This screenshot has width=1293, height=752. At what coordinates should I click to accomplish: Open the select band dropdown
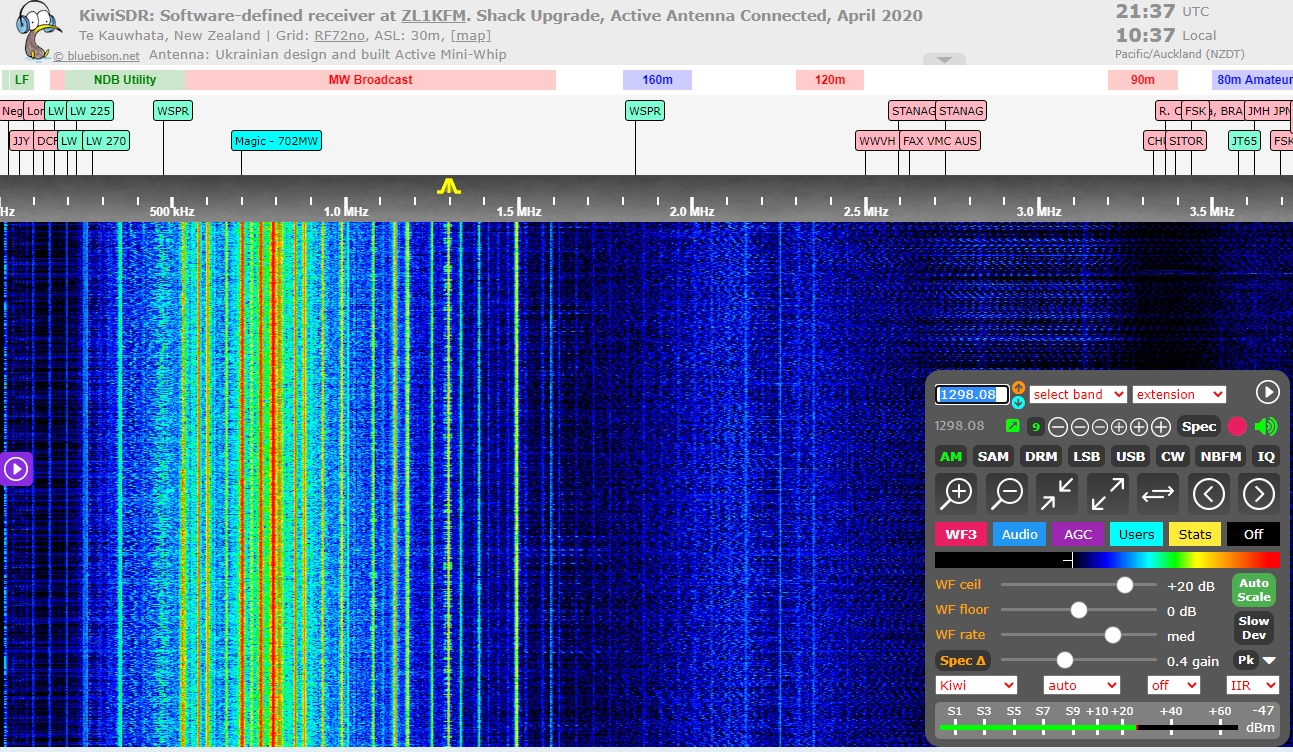pos(1078,395)
